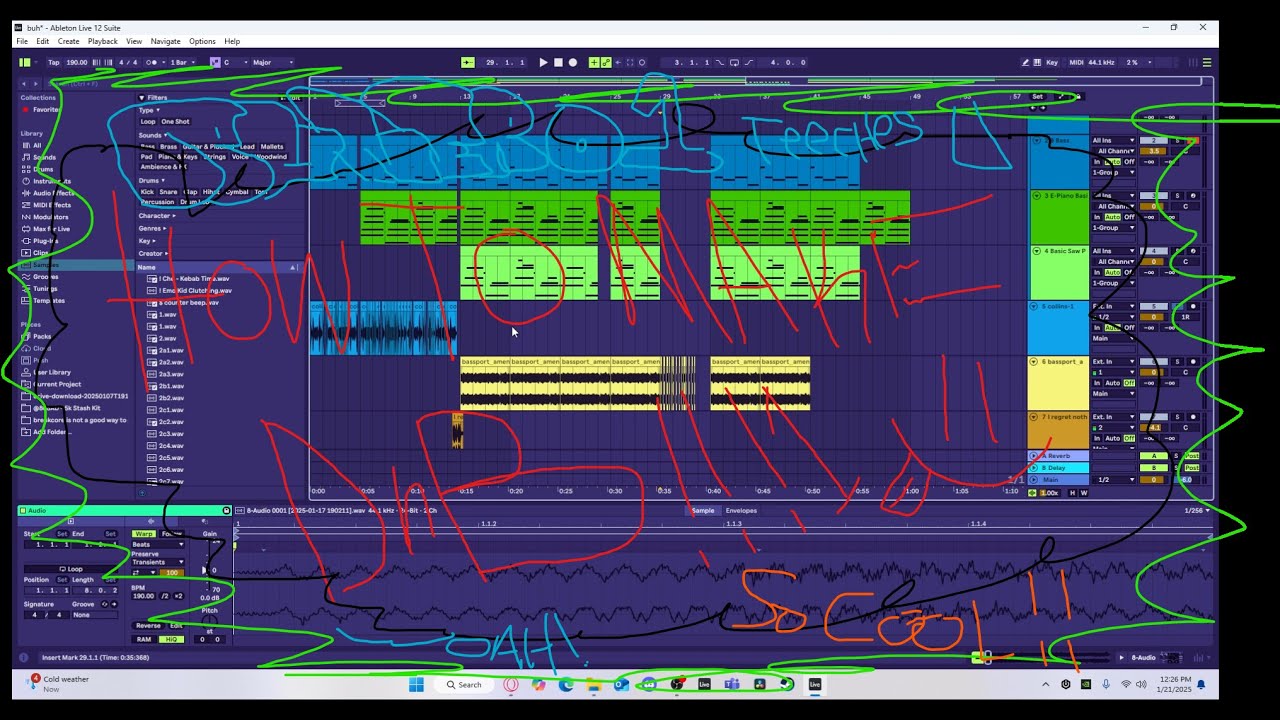The height and width of the screenshot is (720, 1280).
Task: Open Windows Start menu in taskbar
Action: [x=416, y=685]
